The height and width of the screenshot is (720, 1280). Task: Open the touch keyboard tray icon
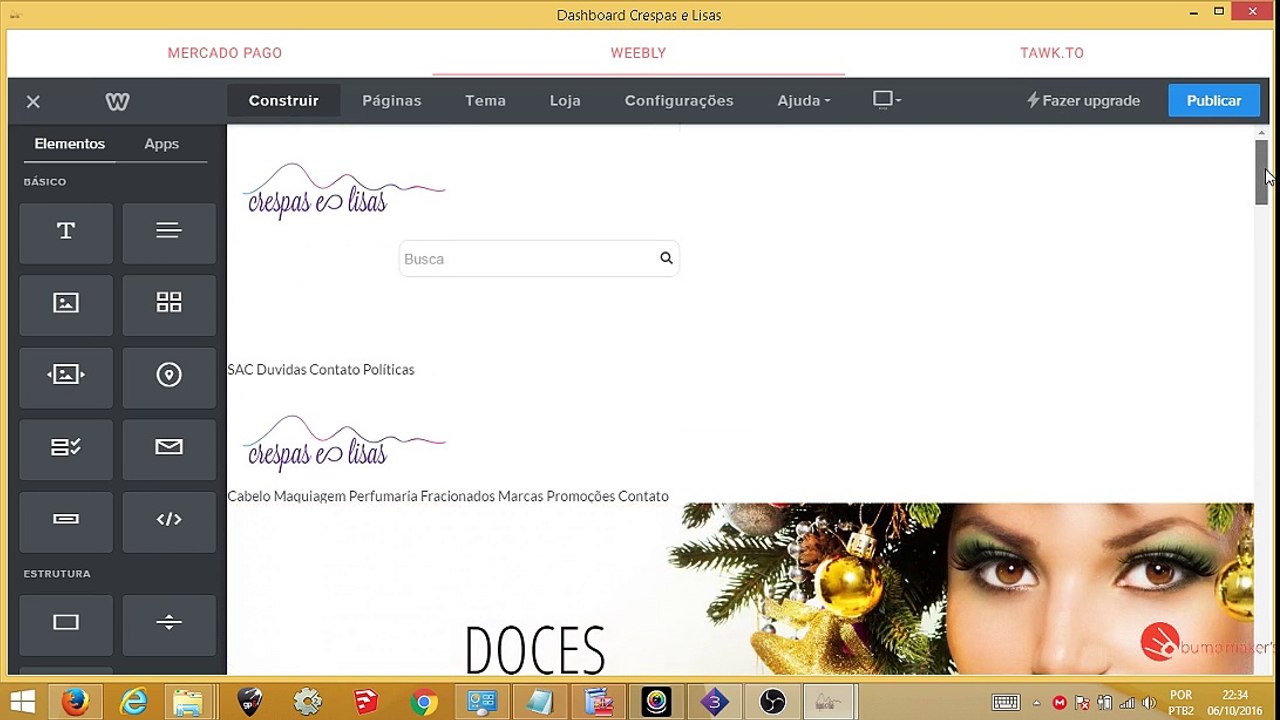click(1005, 703)
